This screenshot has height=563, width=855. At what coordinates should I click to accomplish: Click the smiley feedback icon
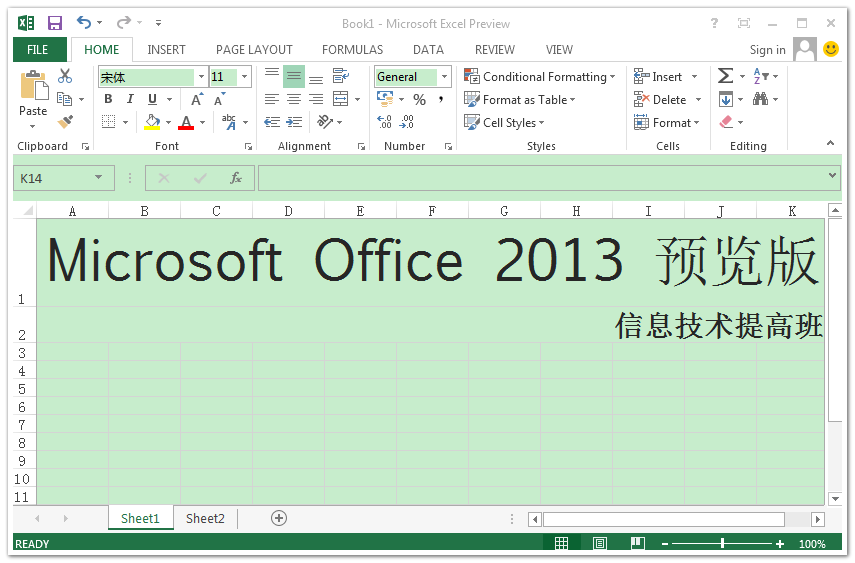(x=830, y=49)
